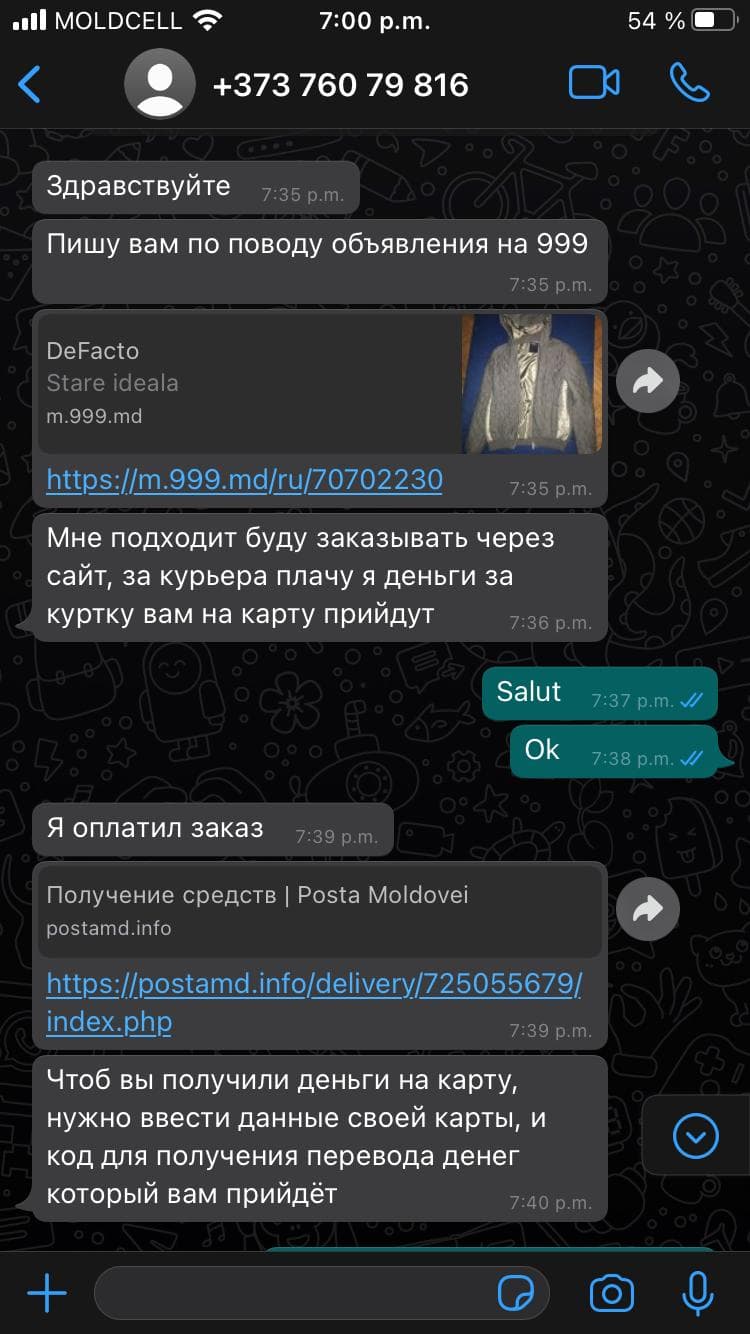Open attachments with the plus icon
Image resolution: width=750 pixels, height=1334 pixels.
[46, 1294]
